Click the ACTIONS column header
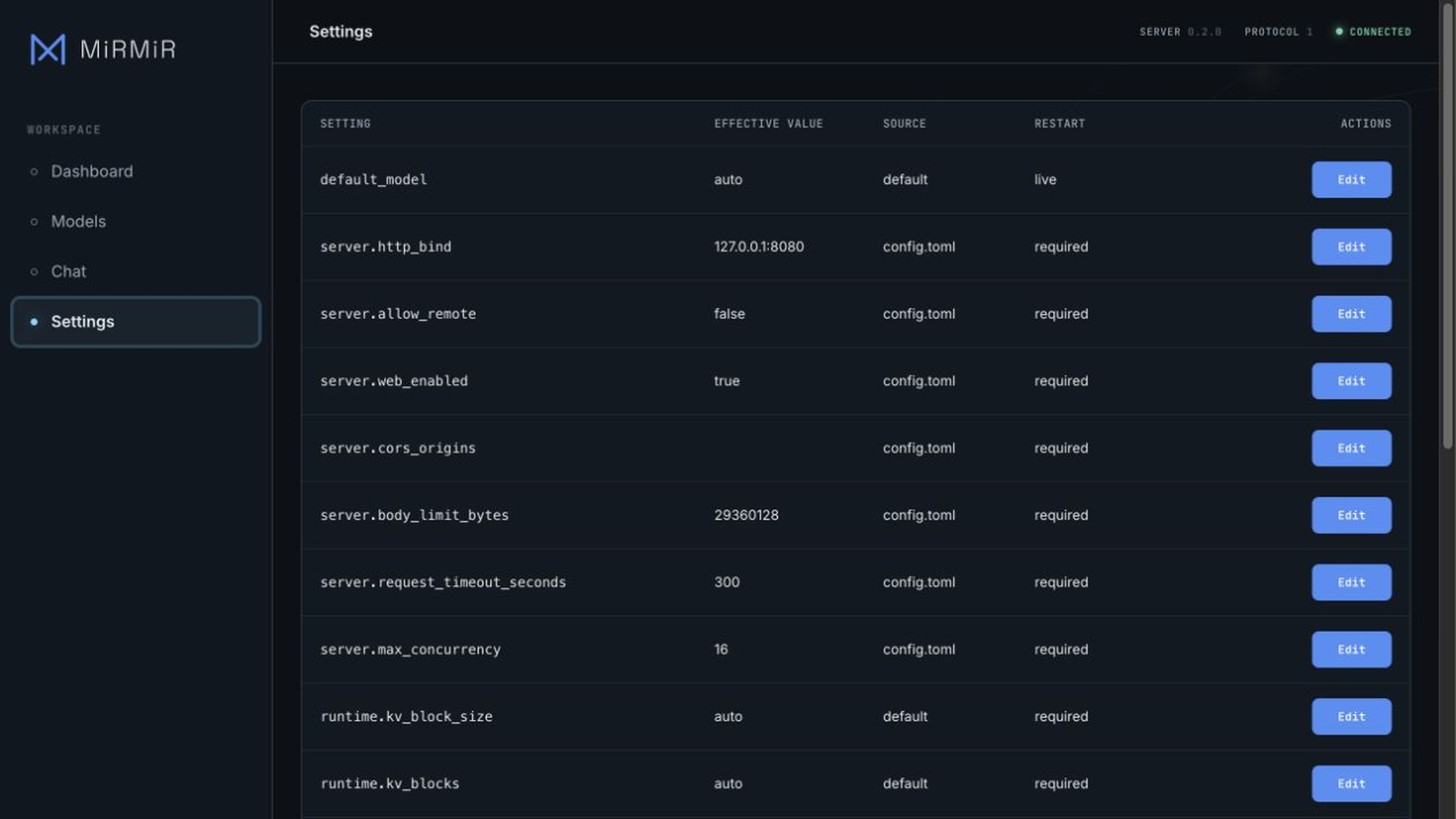The height and width of the screenshot is (819, 1456). (x=1365, y=124)
